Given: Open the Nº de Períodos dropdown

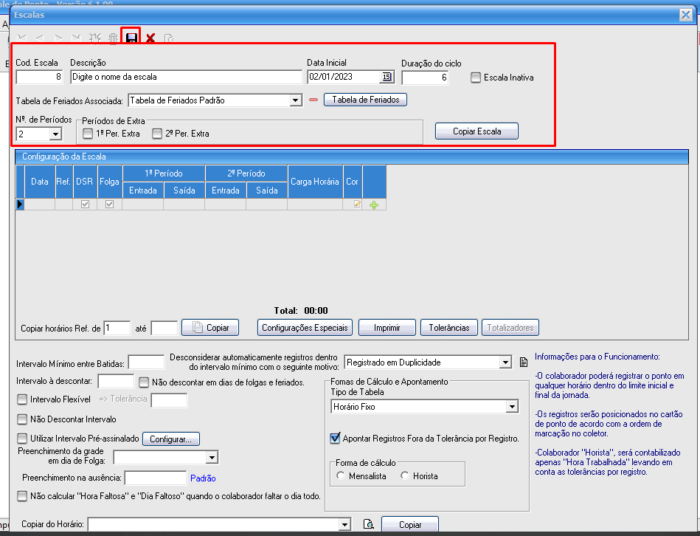Looking at the screenshot, I should coord(54,133).
